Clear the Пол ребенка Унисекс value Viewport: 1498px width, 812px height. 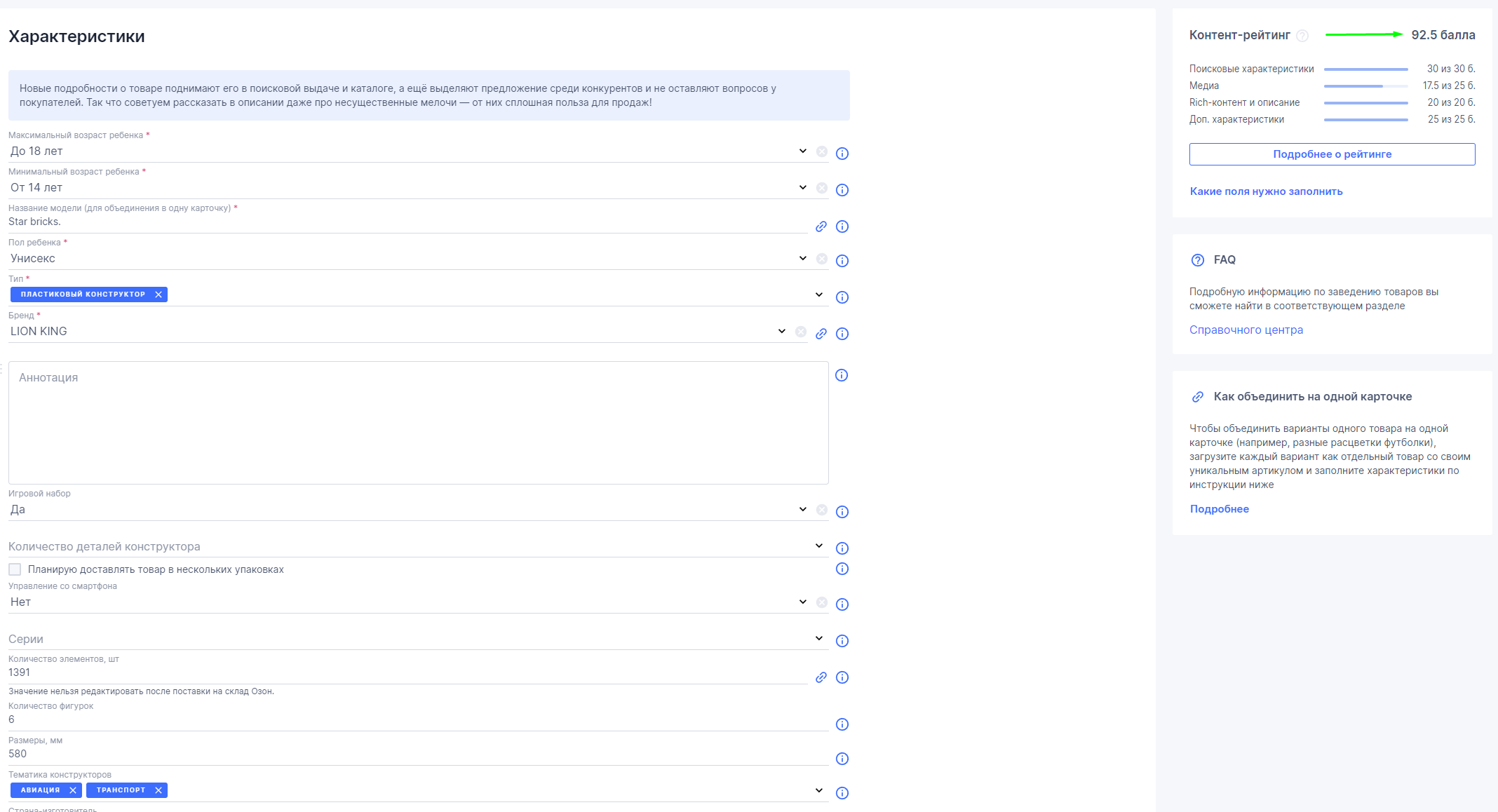[822, 259]
